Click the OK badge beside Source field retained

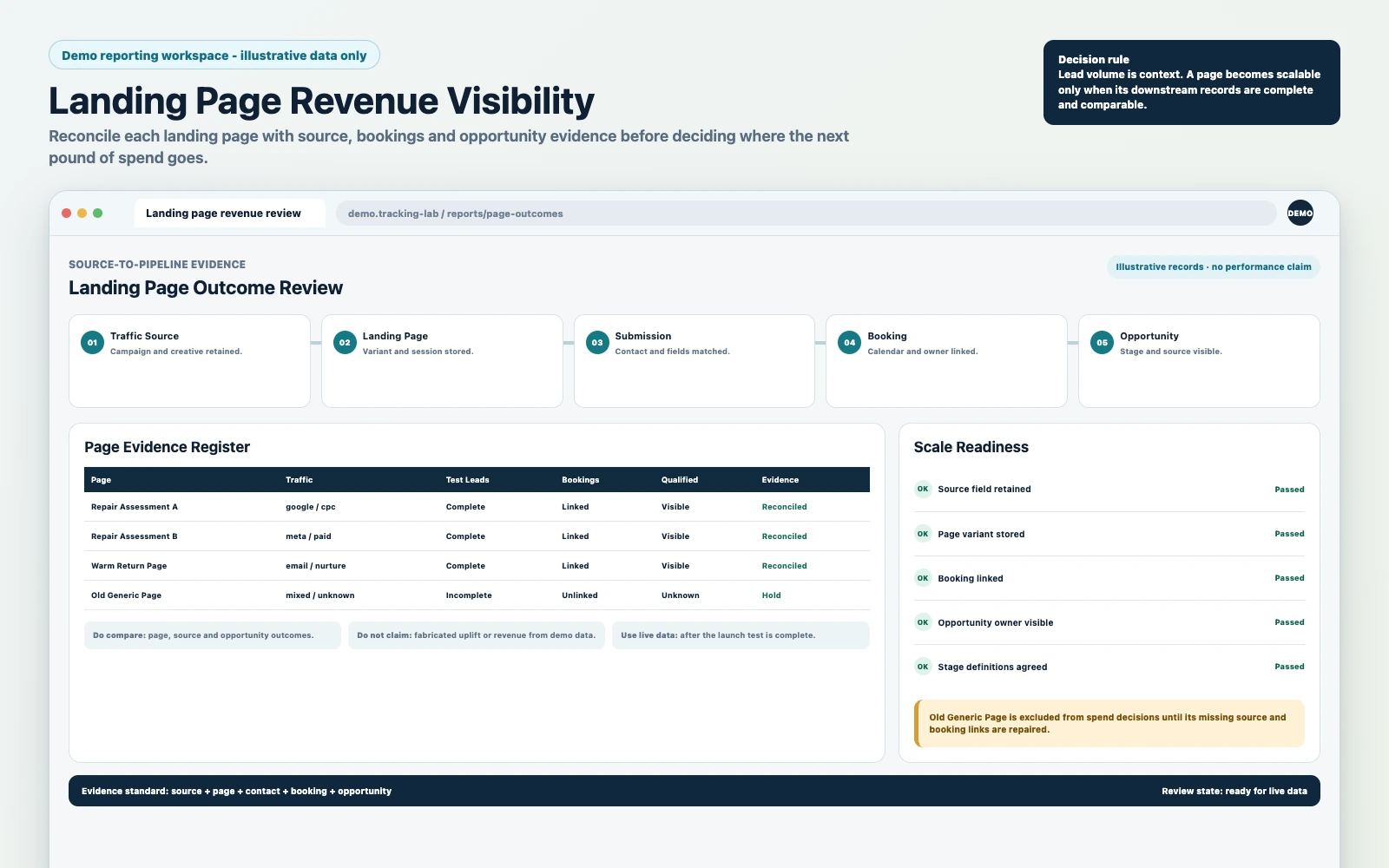click(x=923, y=489)
